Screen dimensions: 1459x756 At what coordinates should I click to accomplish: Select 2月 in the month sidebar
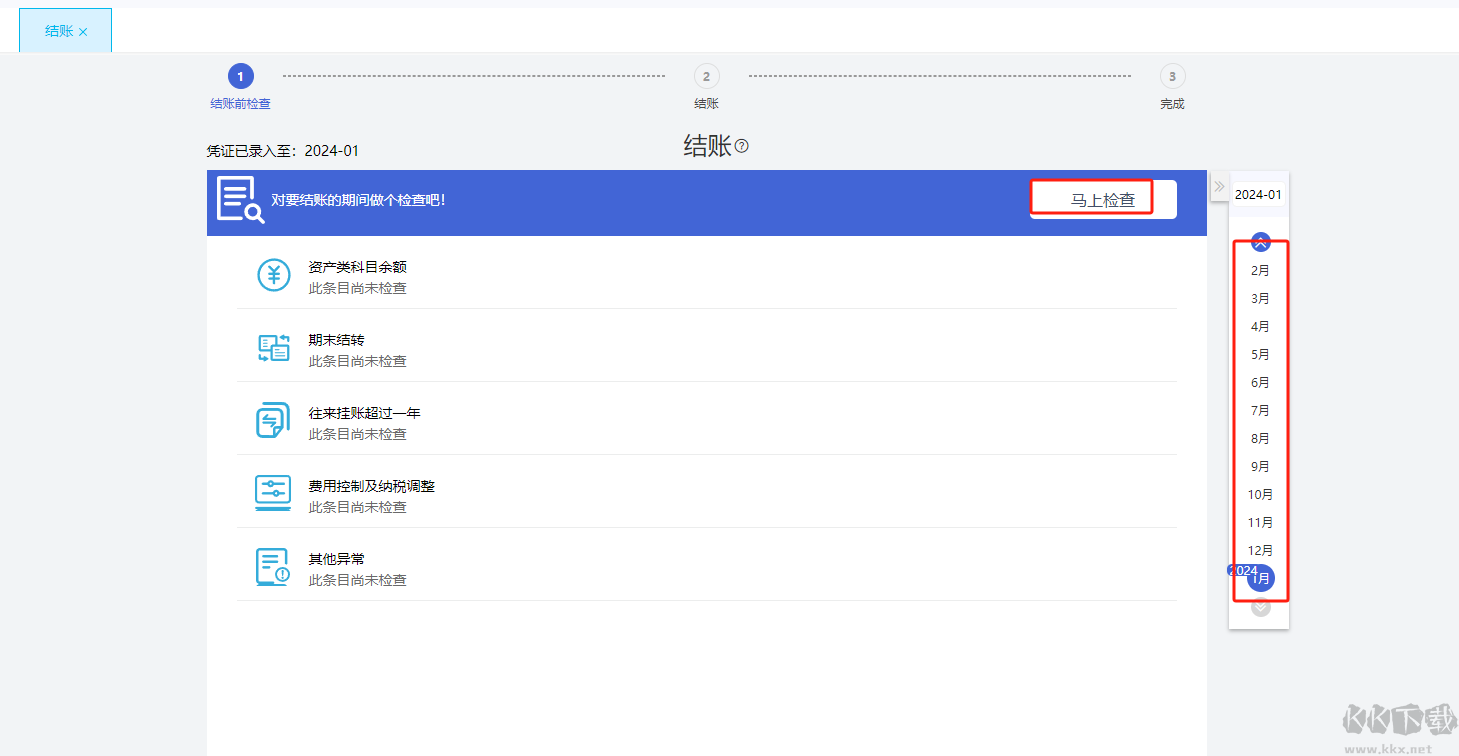1260,270
